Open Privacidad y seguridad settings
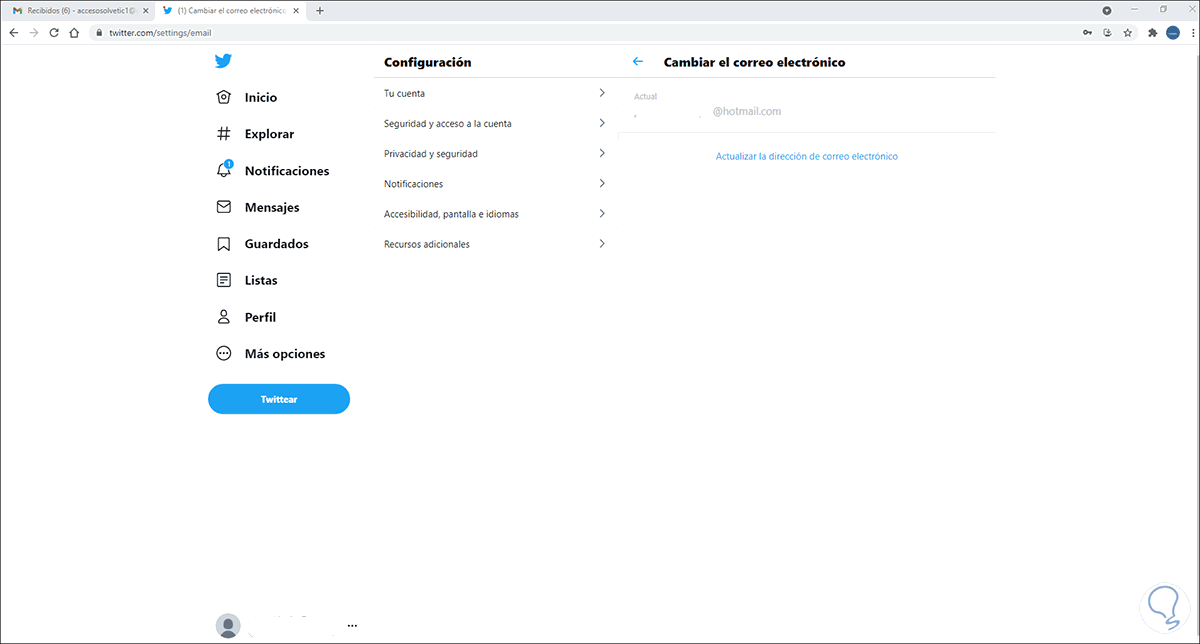 pyautogui.click(x=495, y=153)
